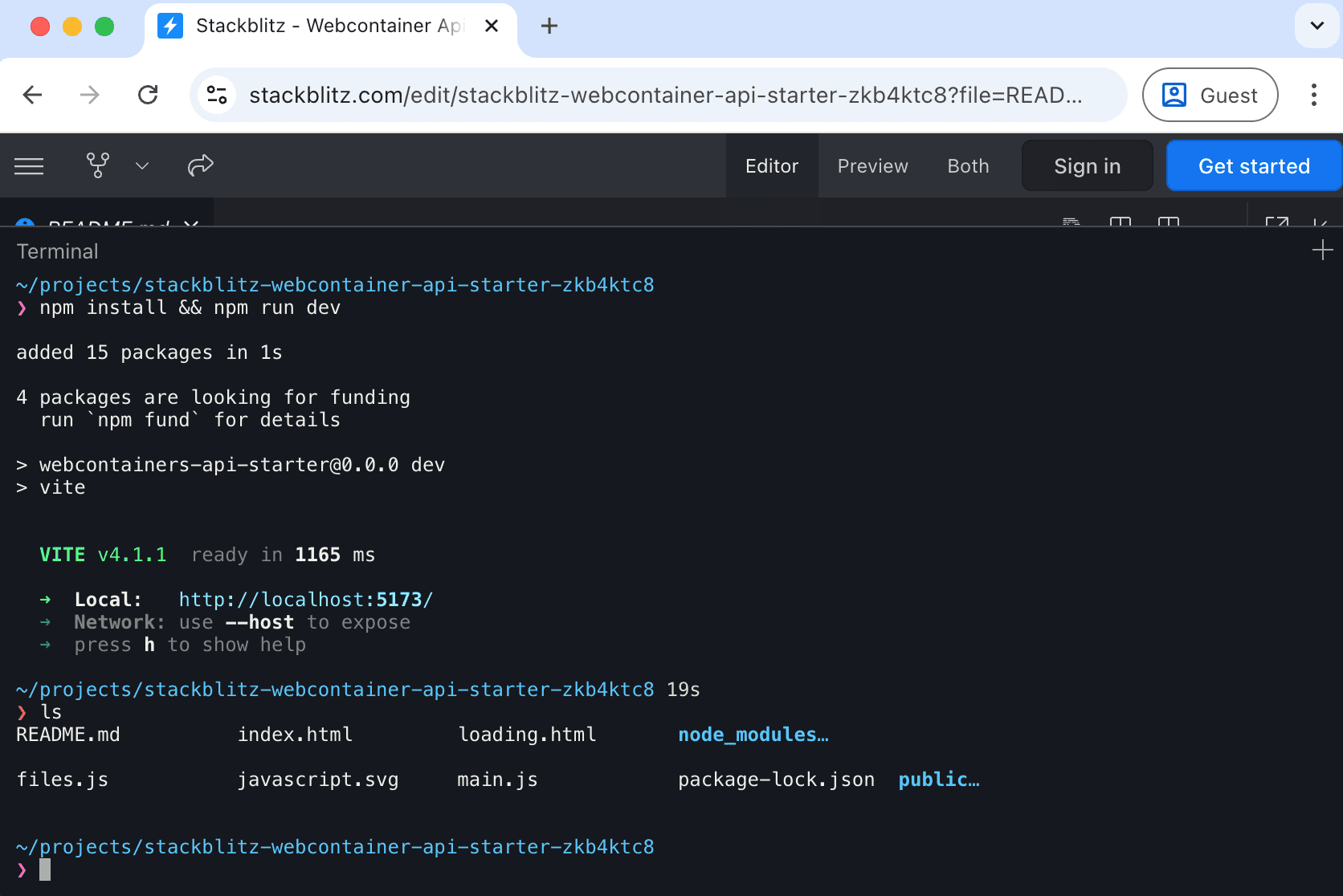The width and height of the screenshot is (1343, 896).
Task: Open the hamburger menu icon
Action: tap(29, 165)
